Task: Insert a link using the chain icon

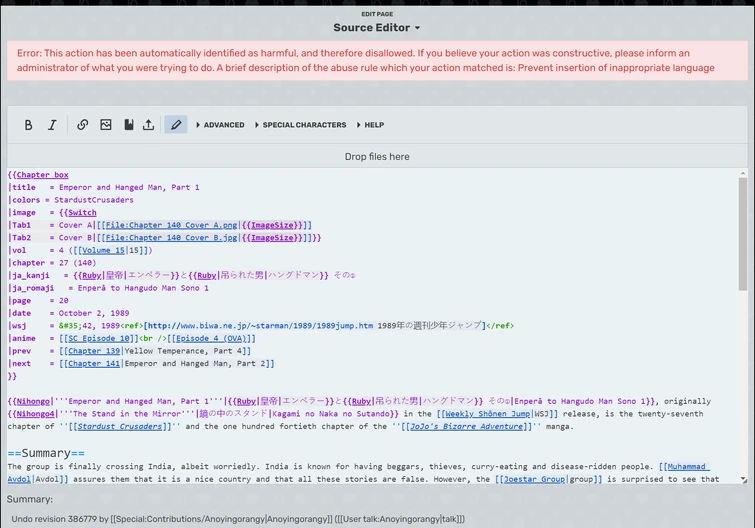Action: point(82,125)
